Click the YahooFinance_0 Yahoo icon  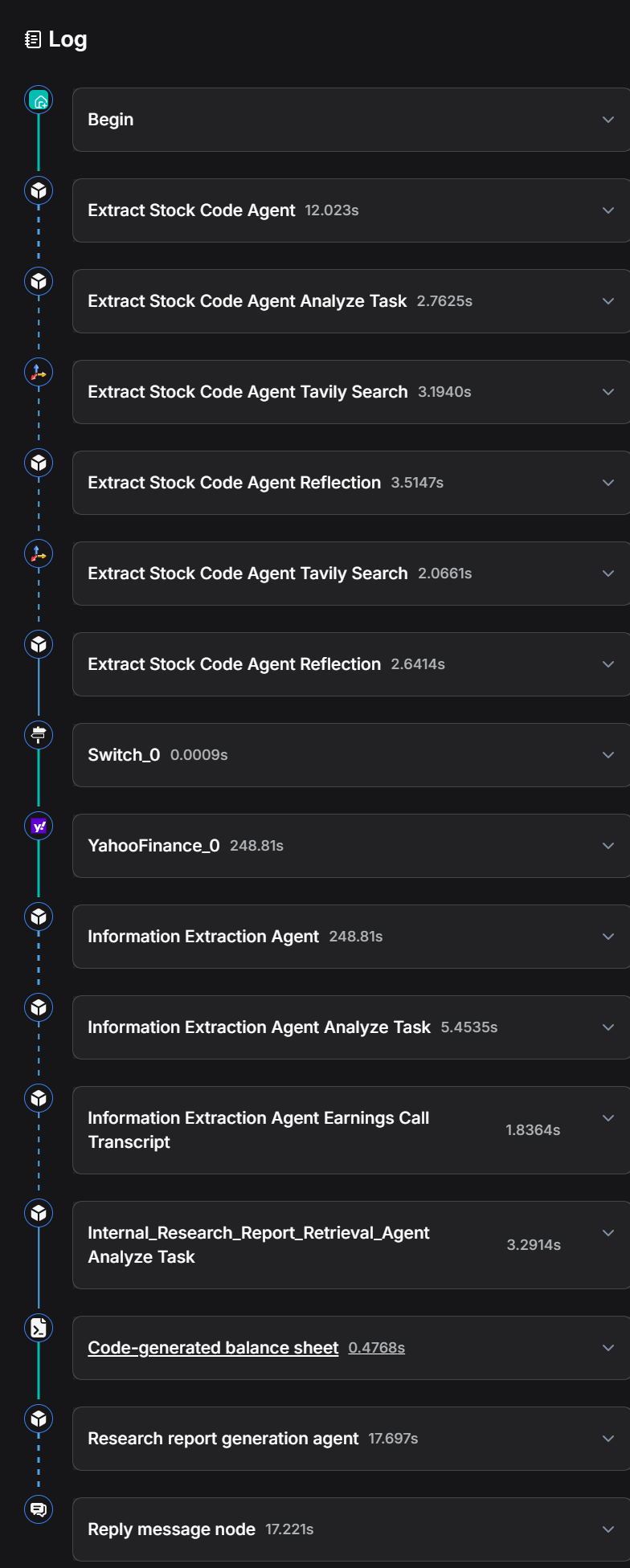pos(39,826)
